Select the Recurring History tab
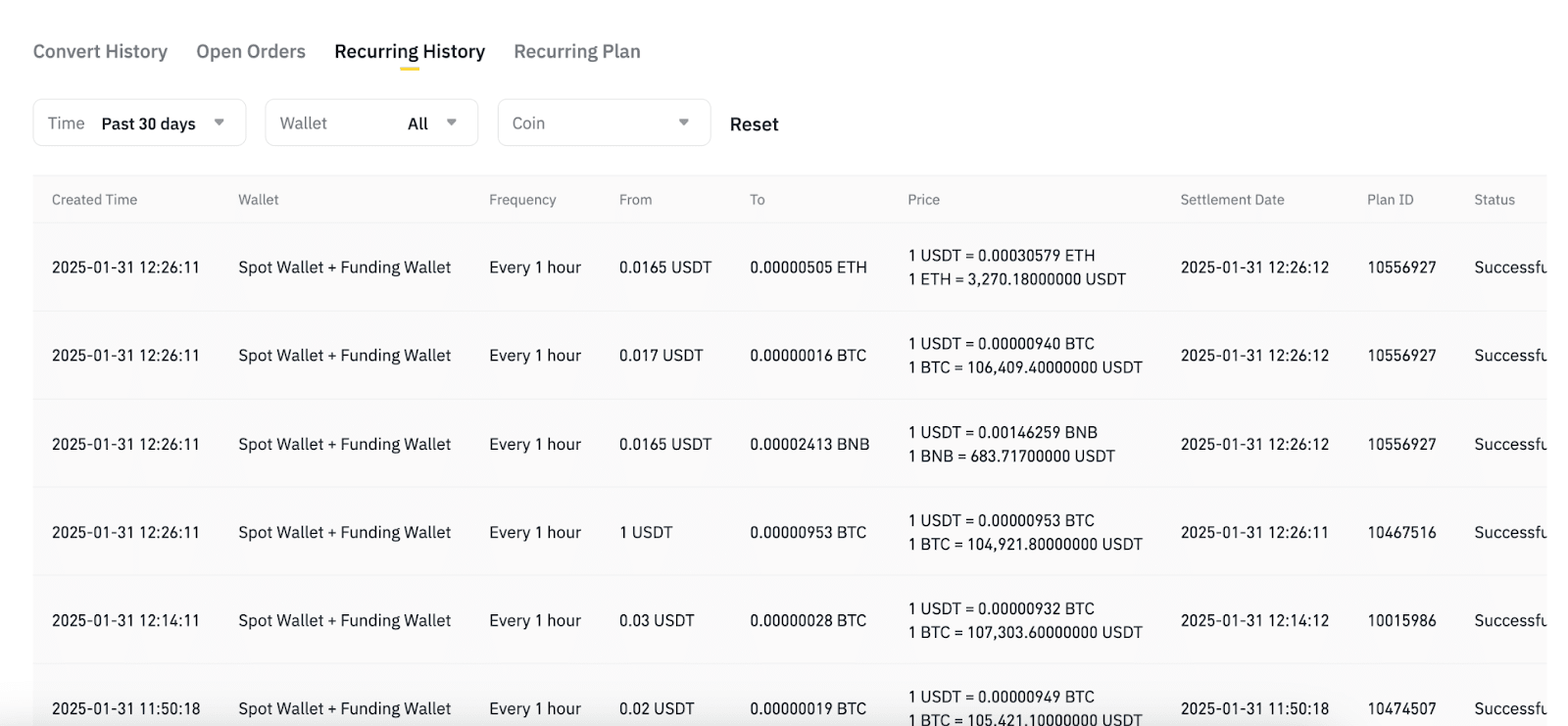 [410, 52]
